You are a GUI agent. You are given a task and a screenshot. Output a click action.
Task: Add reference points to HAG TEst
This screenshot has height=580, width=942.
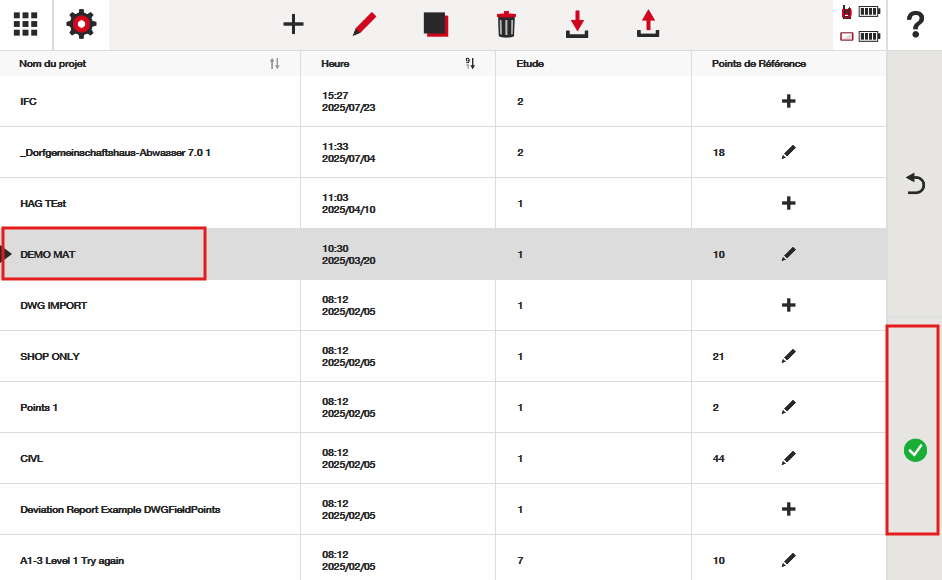coord(788,203)
